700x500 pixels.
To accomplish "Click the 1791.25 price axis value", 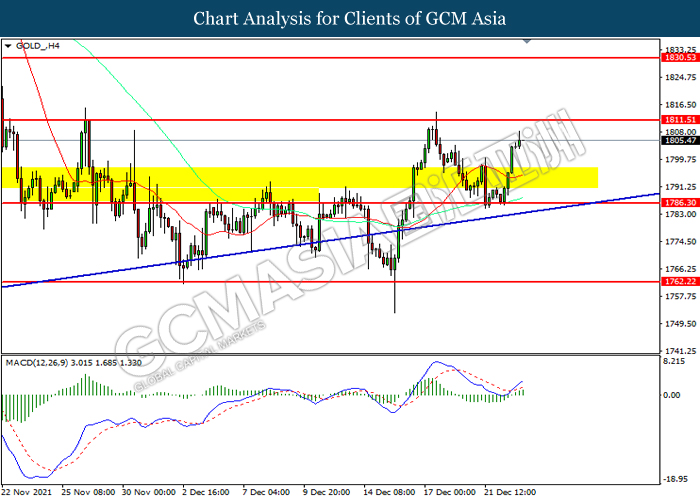I will click(680, 187).
